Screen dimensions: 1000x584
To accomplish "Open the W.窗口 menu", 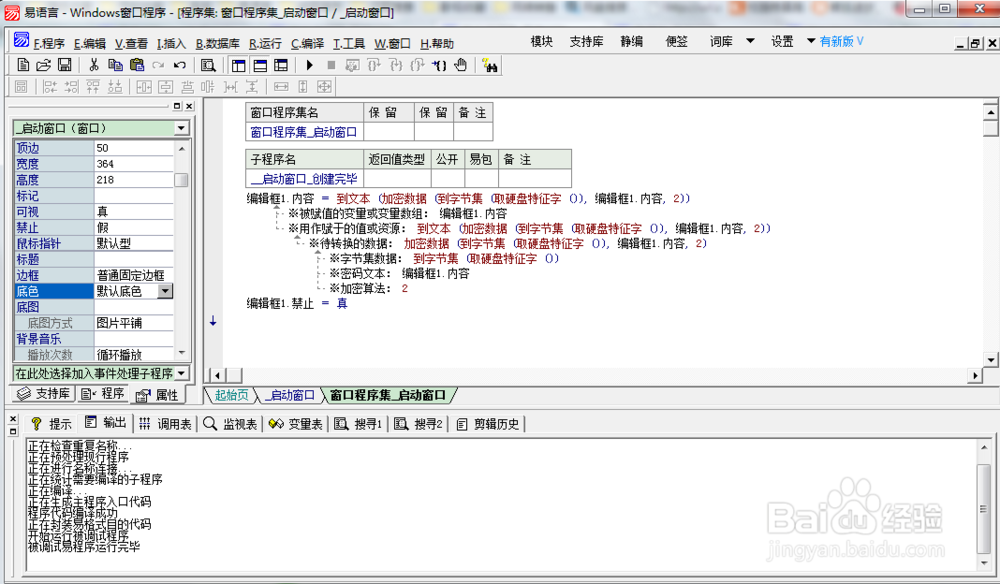I will click(x=392, y=43).
